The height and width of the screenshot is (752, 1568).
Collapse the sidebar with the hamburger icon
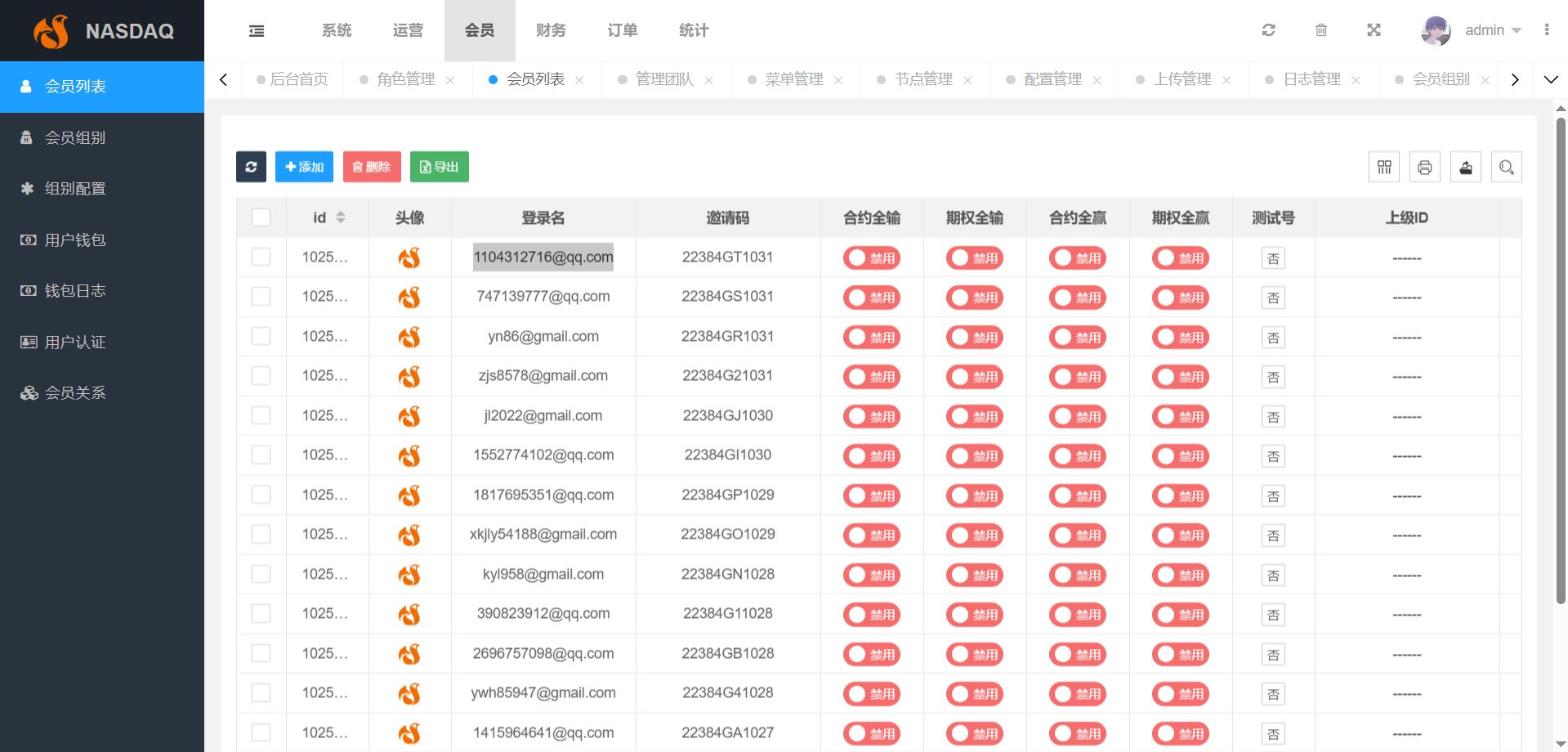click(x=257, y=31)
